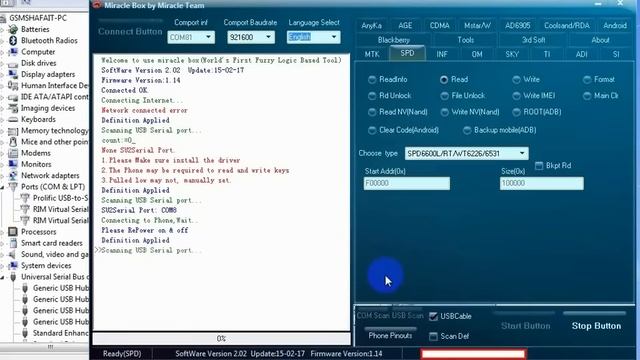The height and width of the screenshot is (360, 640).
Task: Click the 0% progress bar
Action: coord(221,338)
